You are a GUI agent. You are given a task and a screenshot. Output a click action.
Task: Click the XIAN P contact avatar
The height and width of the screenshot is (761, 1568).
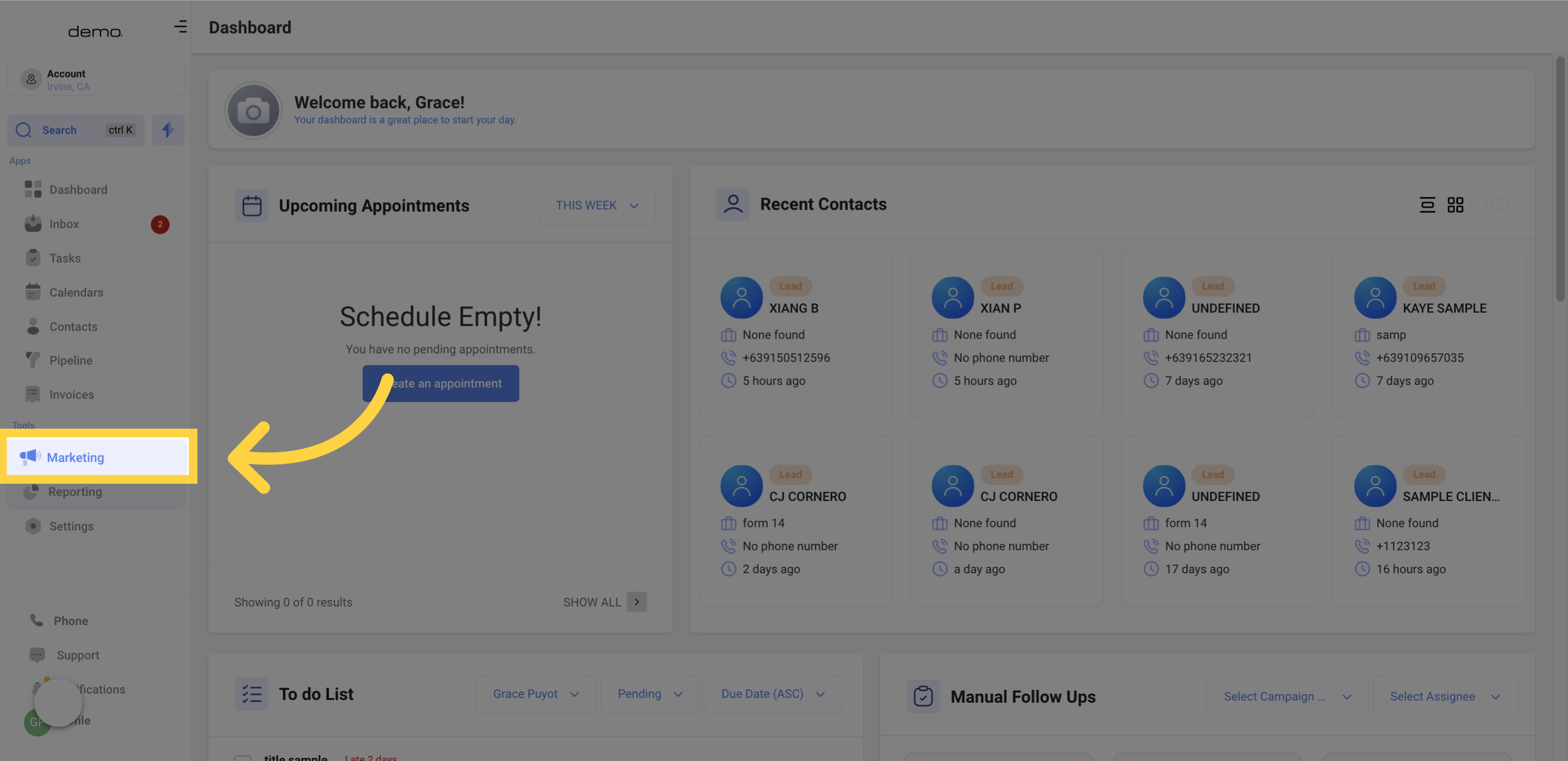(953, 298)
